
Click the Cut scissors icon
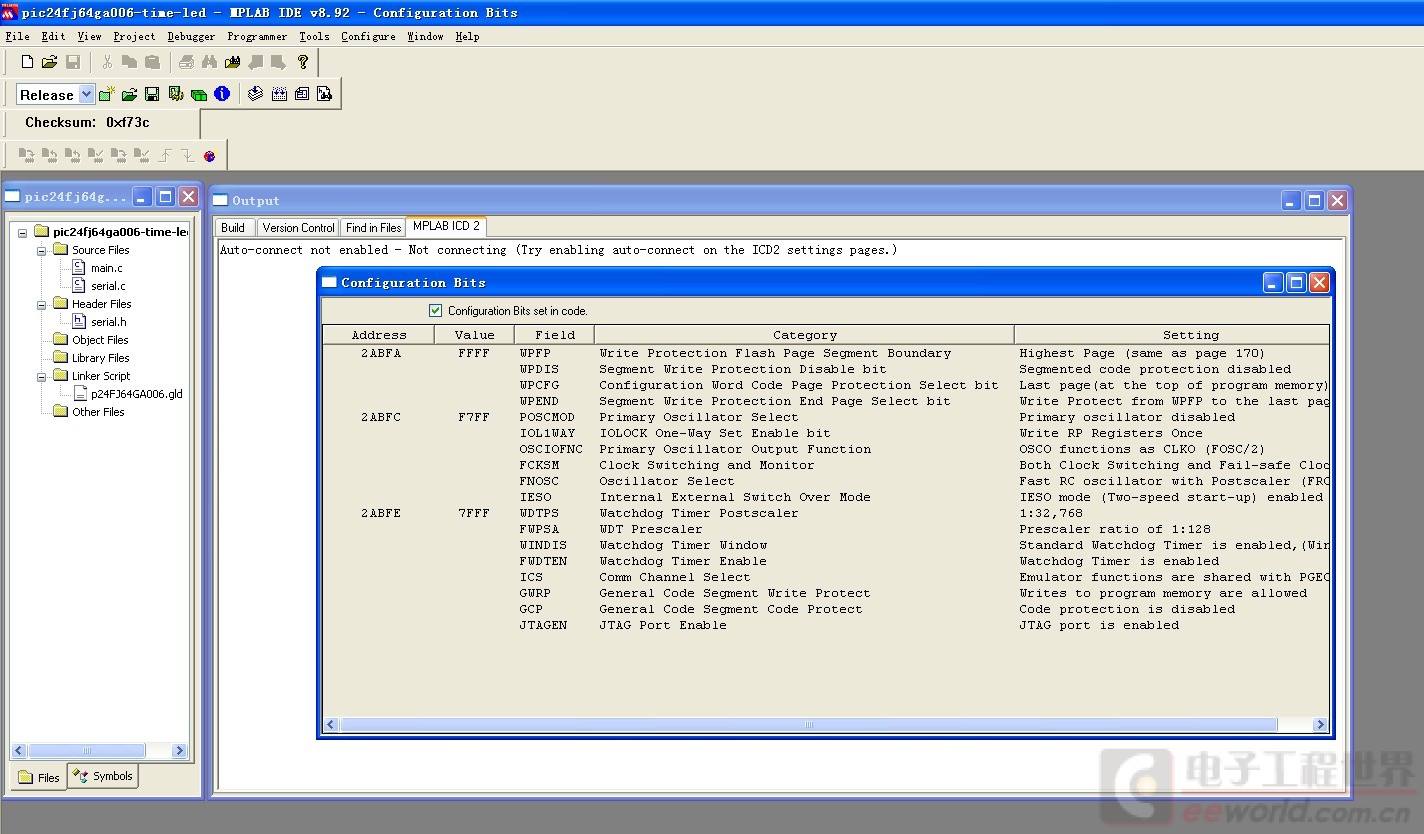coord(107,62)
